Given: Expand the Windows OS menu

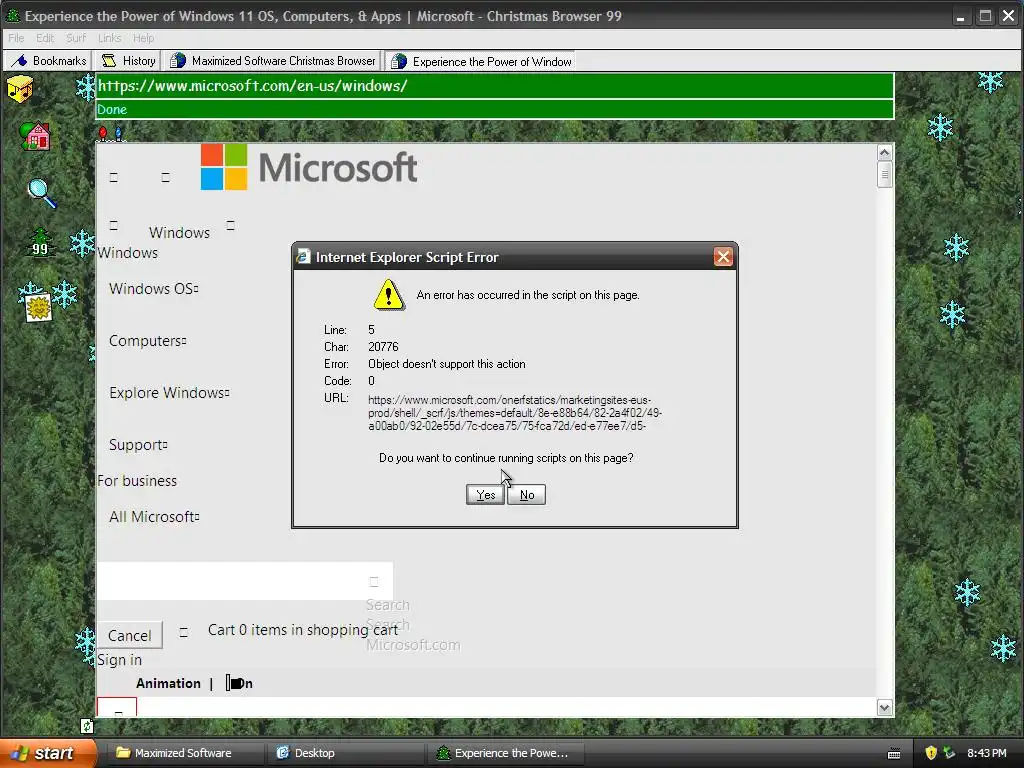Looking at the screenshot, I should point(153,289).
